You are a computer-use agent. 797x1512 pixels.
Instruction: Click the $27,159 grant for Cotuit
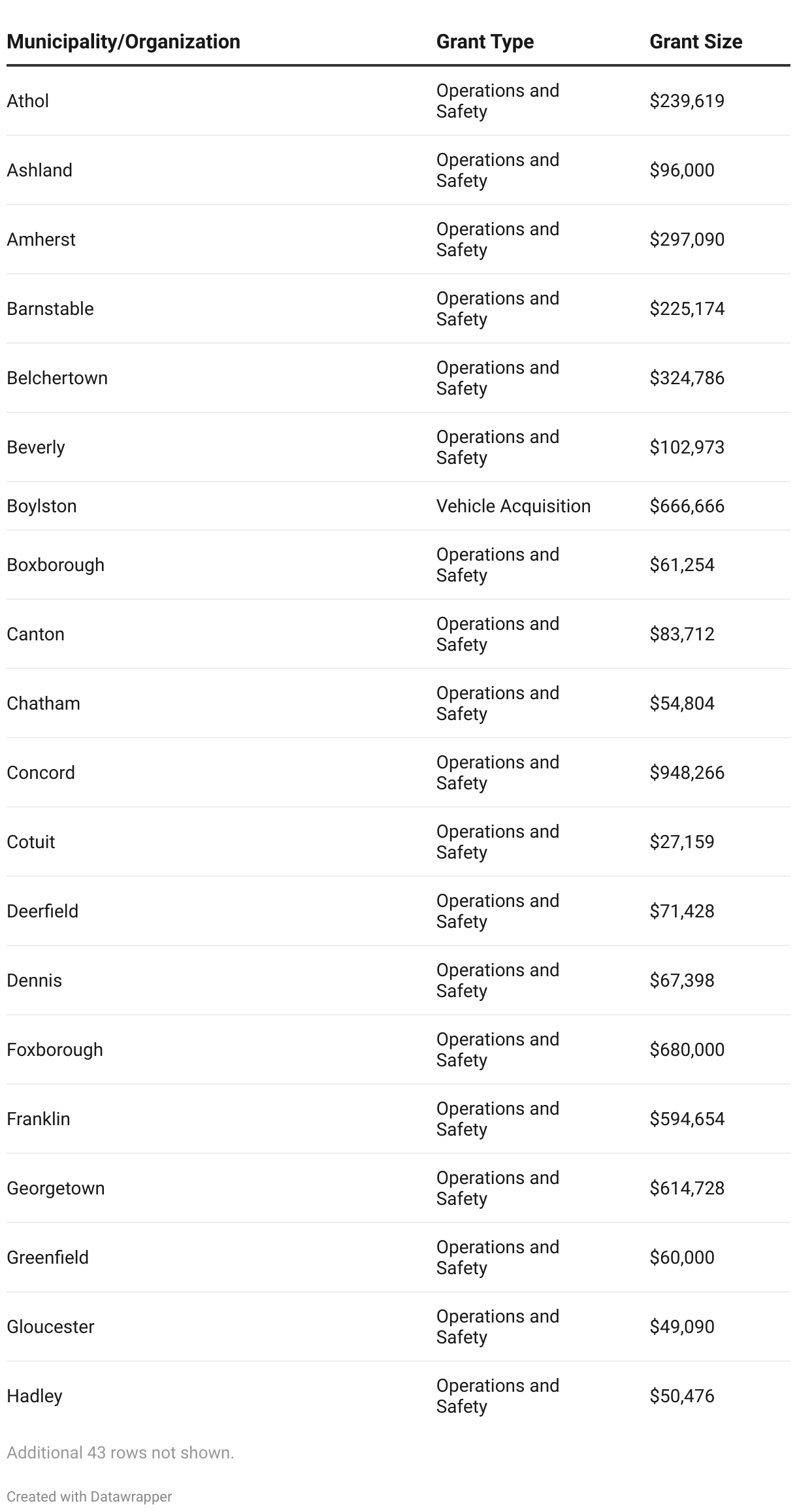(681, 842)
